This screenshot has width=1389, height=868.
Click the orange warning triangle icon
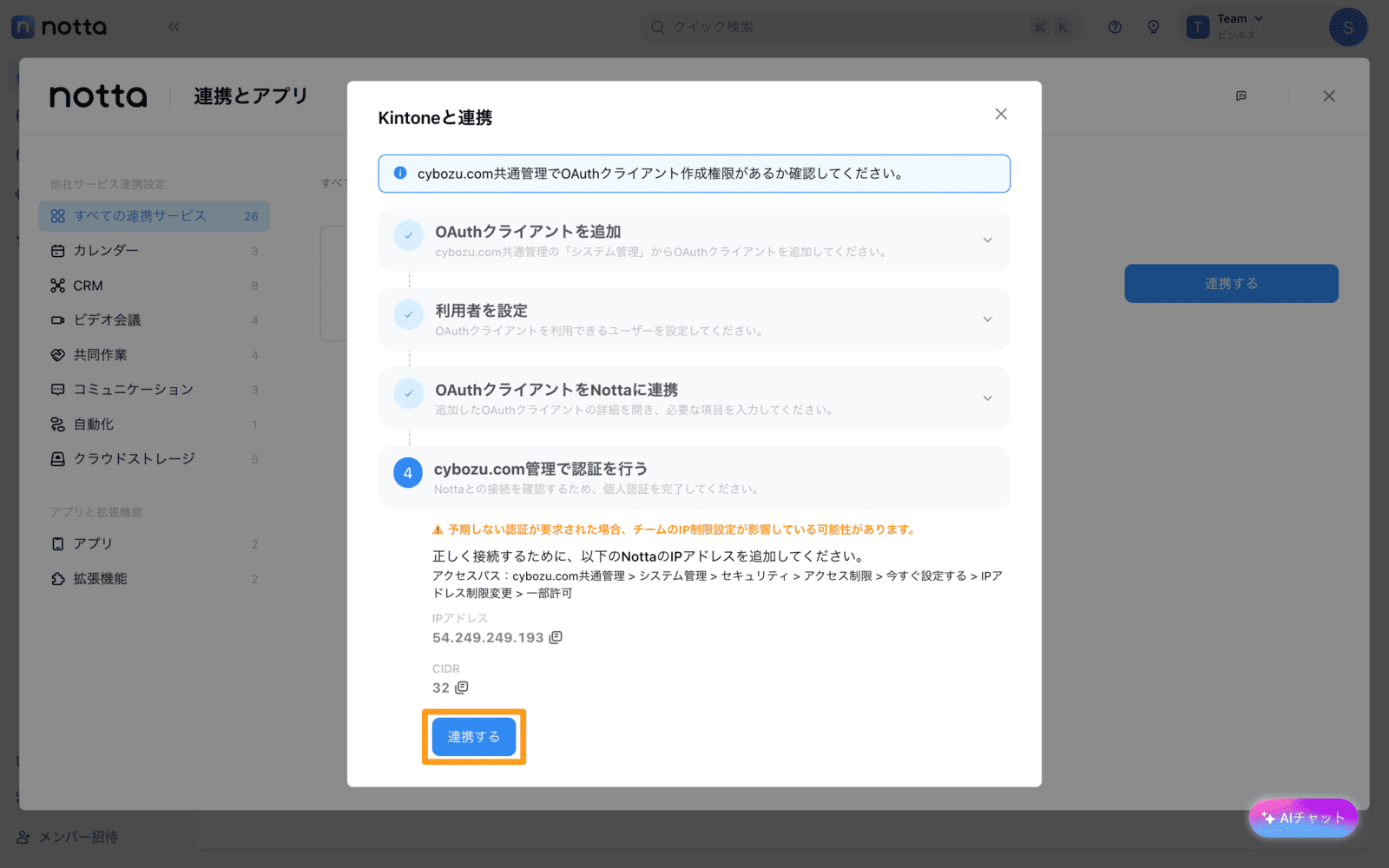[438, 529]
